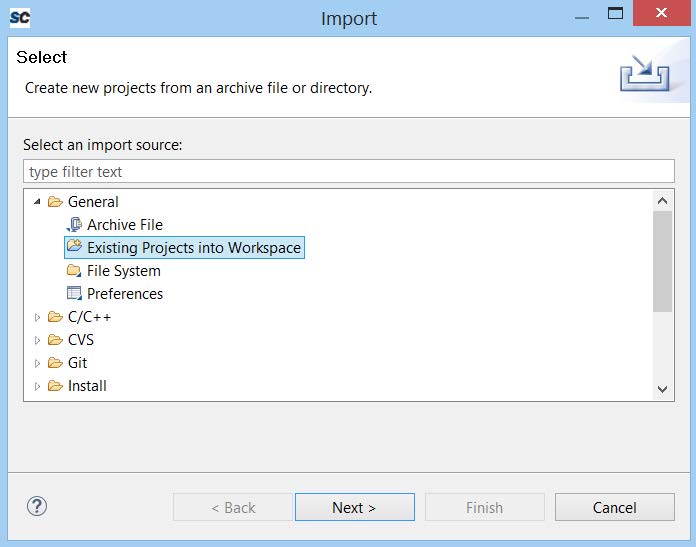Choose the Preferences import source
This screenshot has height=547, width=696.
(124, 294)
